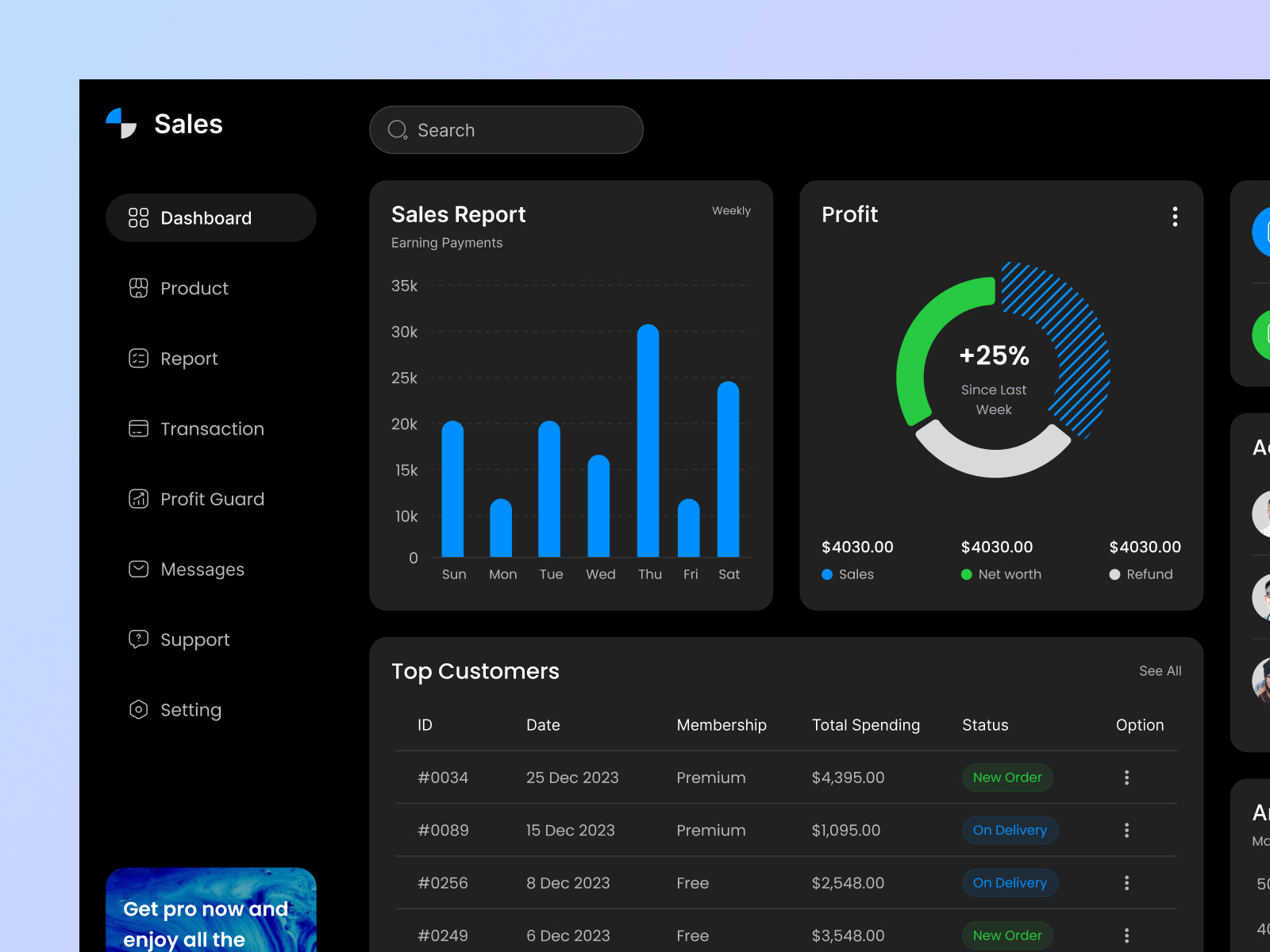This screenshot has height=952, width=1270.
Task: Click On Delivery badge for #0256
Action: [x=1010, y=883]
